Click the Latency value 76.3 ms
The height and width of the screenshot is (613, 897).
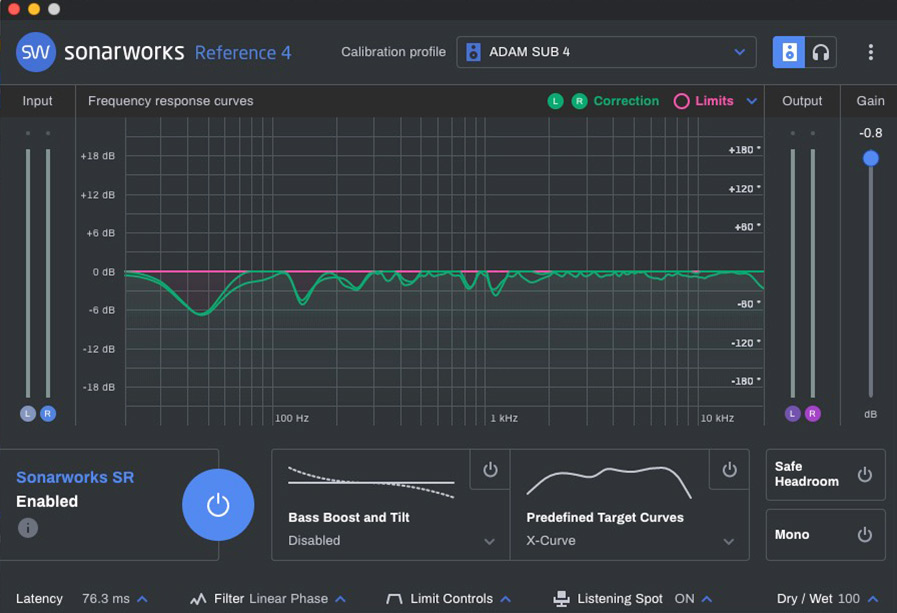click(106, 599)
